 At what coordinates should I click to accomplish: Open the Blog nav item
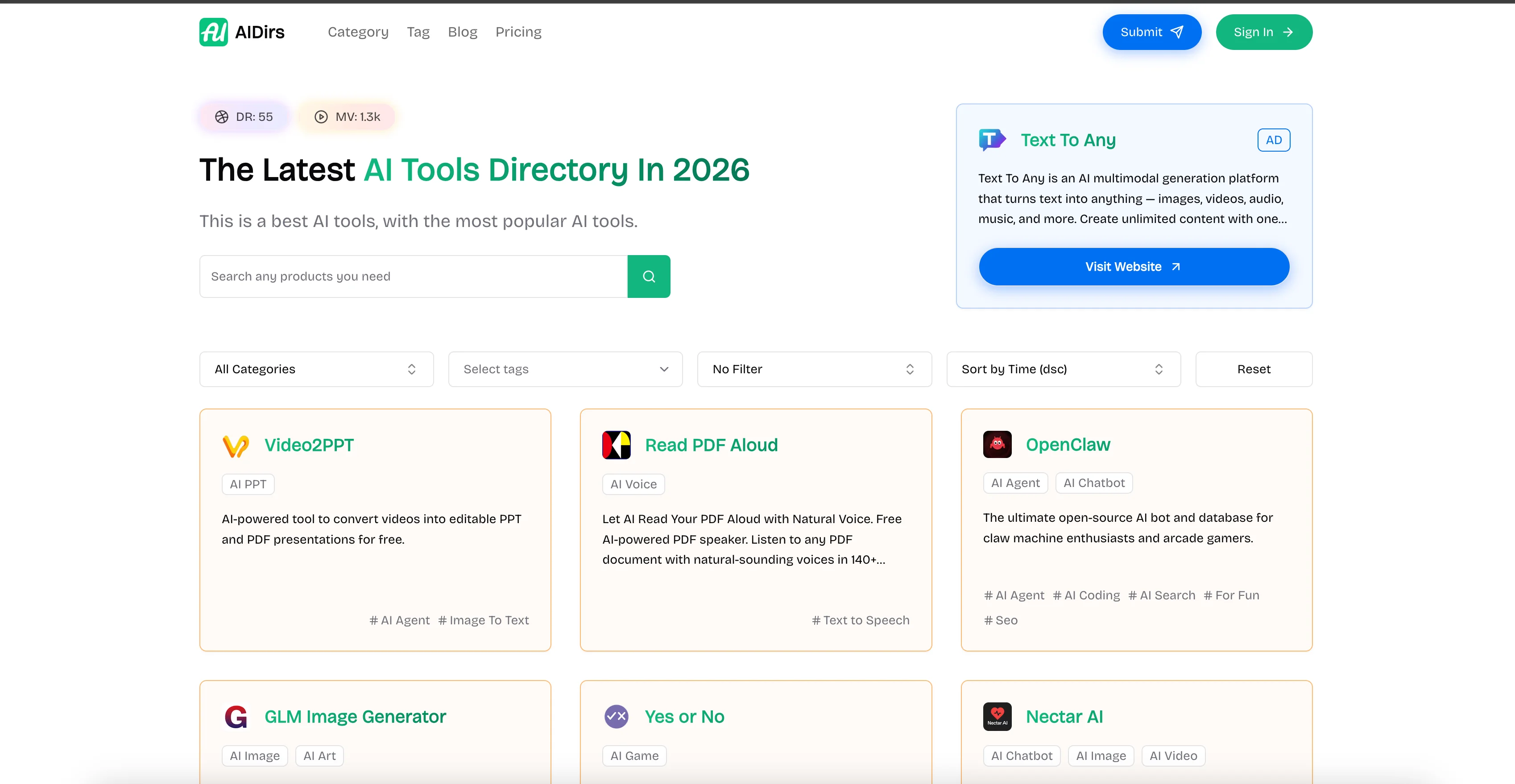tap(462, 32)
